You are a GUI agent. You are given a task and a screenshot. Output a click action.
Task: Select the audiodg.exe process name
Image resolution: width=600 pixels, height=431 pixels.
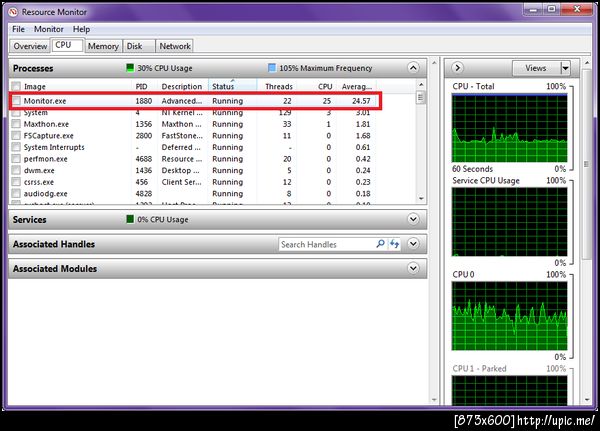coord(46,193)
